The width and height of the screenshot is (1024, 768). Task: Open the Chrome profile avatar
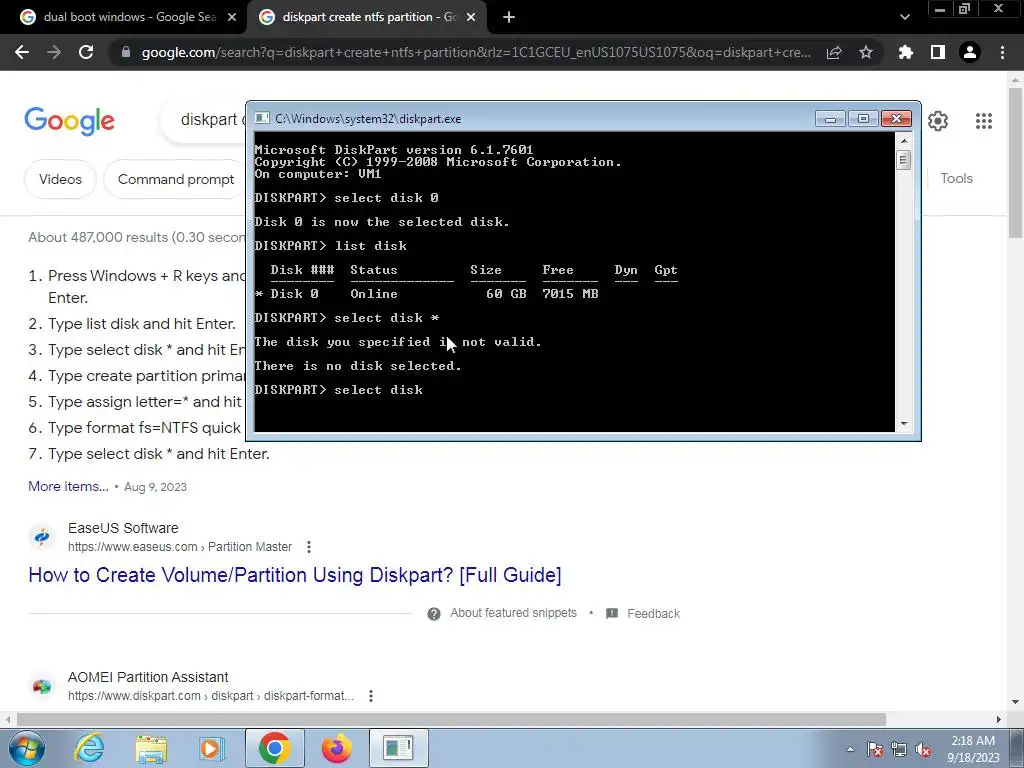970,52
